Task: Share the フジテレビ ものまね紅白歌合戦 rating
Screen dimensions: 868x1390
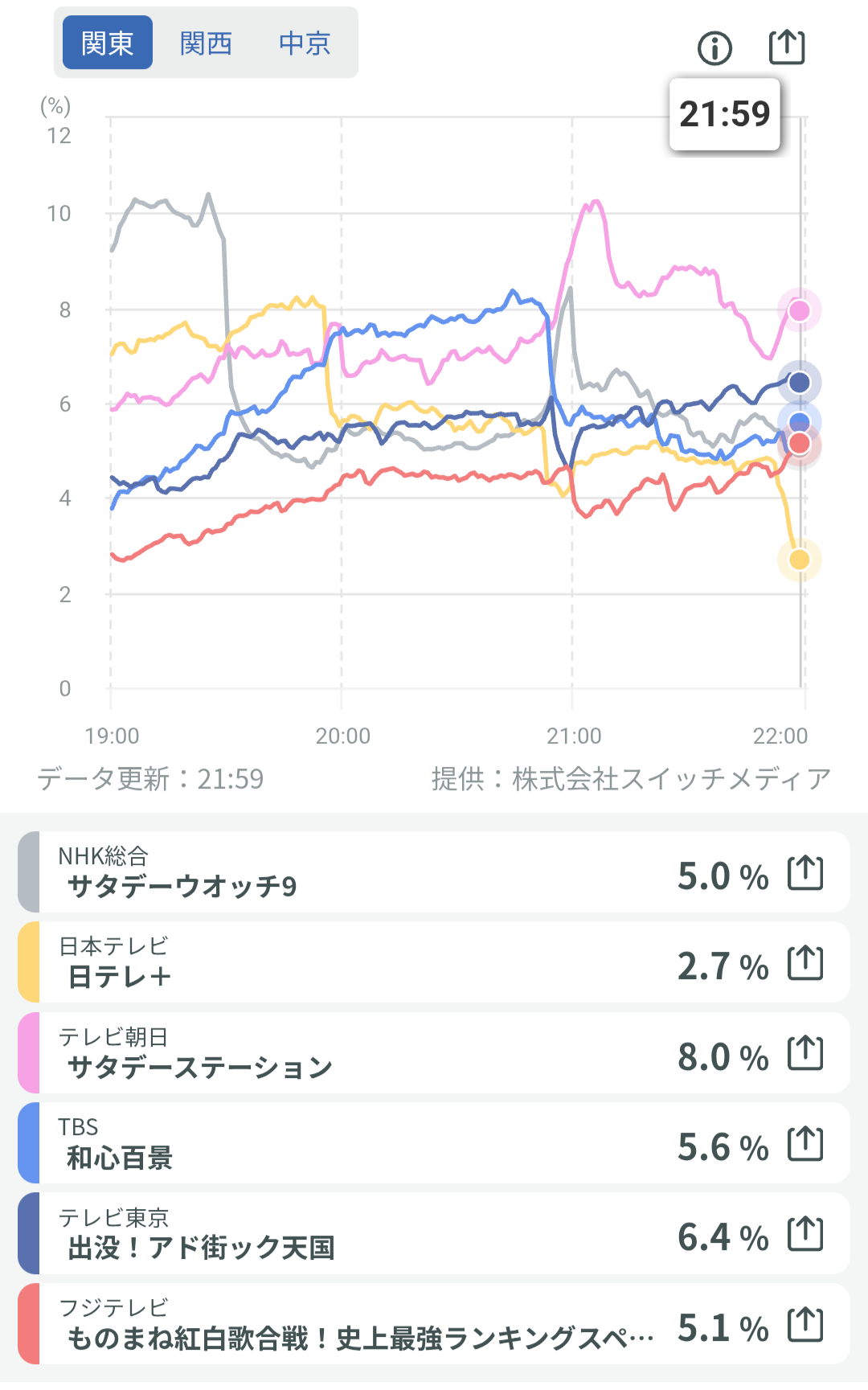Action: [x=805, y=1325]
